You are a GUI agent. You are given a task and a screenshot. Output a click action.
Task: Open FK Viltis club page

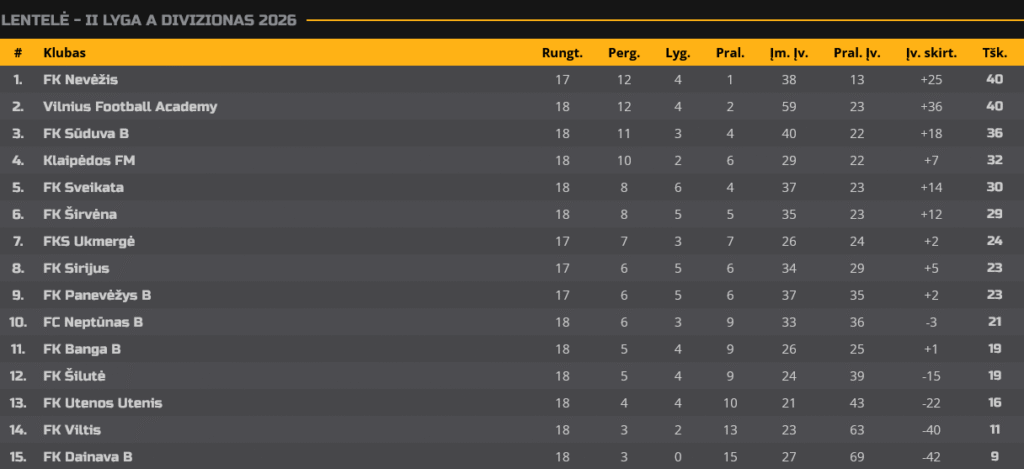[72, 430]
